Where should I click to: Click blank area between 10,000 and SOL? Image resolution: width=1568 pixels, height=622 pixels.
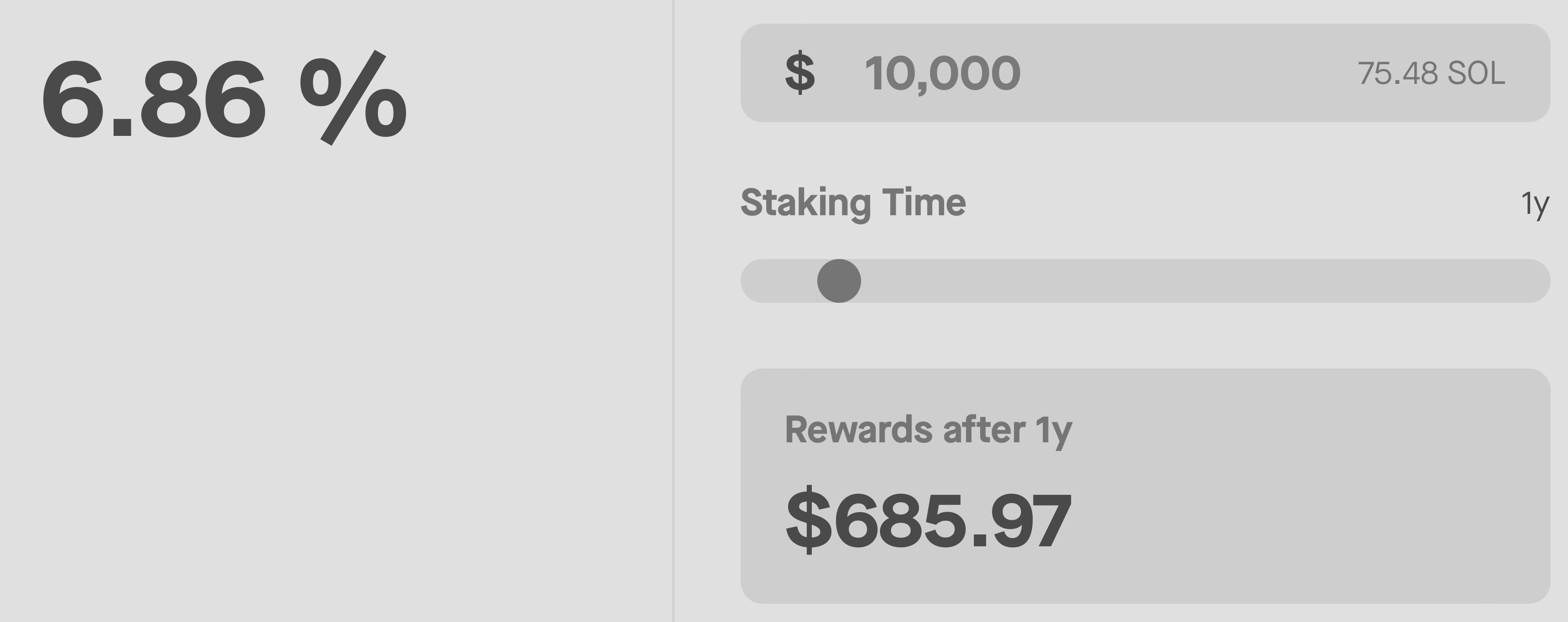tap(1187, 73)
